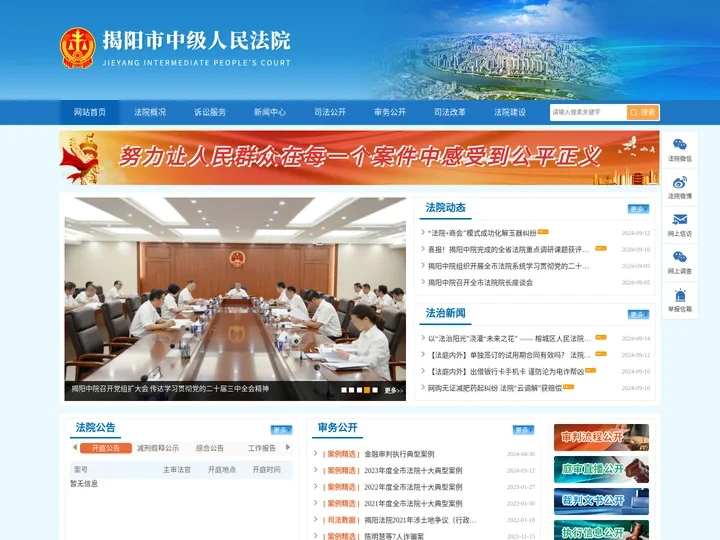
Task: Open the 法院概况 nav menu
Action: (x=150, y=112)
